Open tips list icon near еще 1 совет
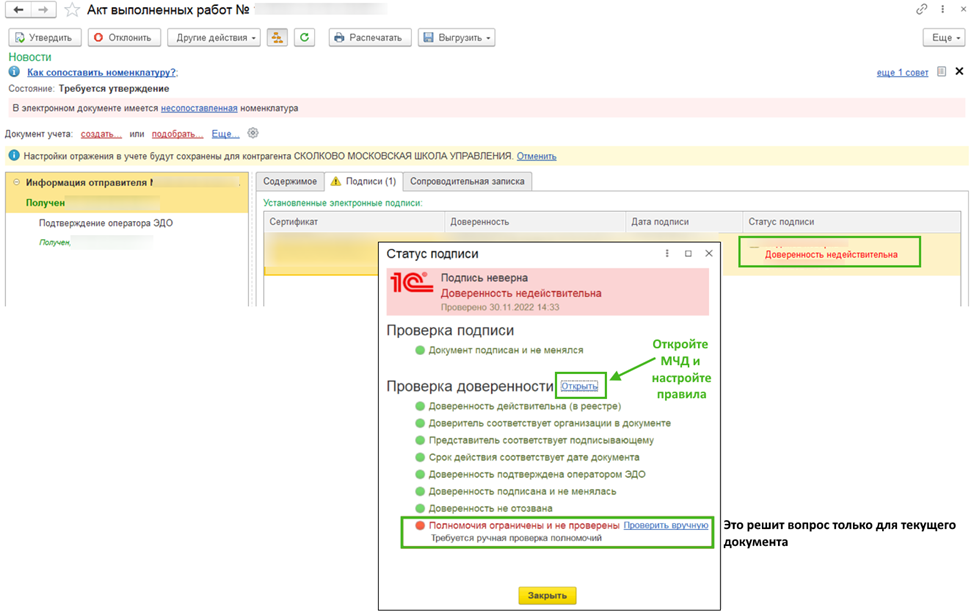This screenshot has width=974, height=615. click(942, 71)
